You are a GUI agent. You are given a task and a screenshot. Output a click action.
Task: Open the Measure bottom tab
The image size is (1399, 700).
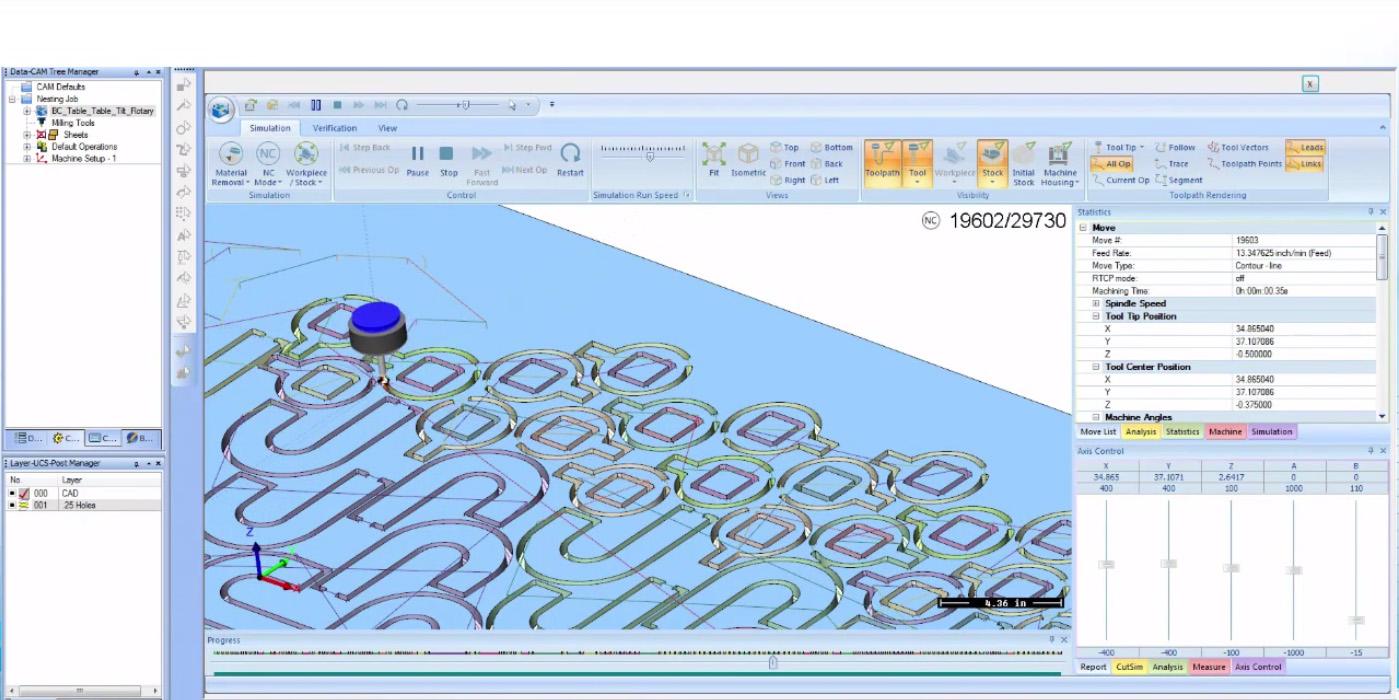(x=1208, y=667)
